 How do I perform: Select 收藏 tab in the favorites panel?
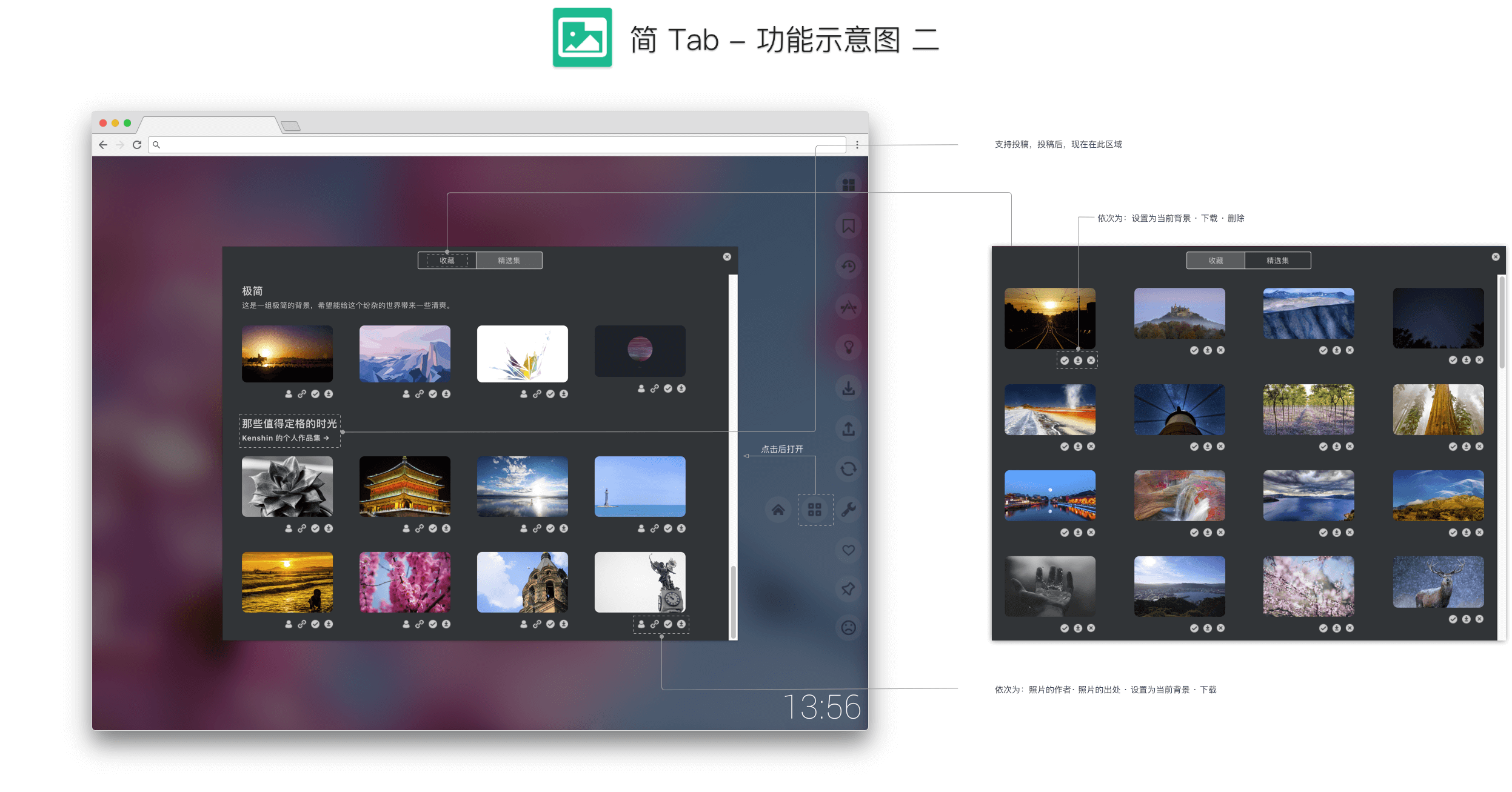[x=1216, y=261]
